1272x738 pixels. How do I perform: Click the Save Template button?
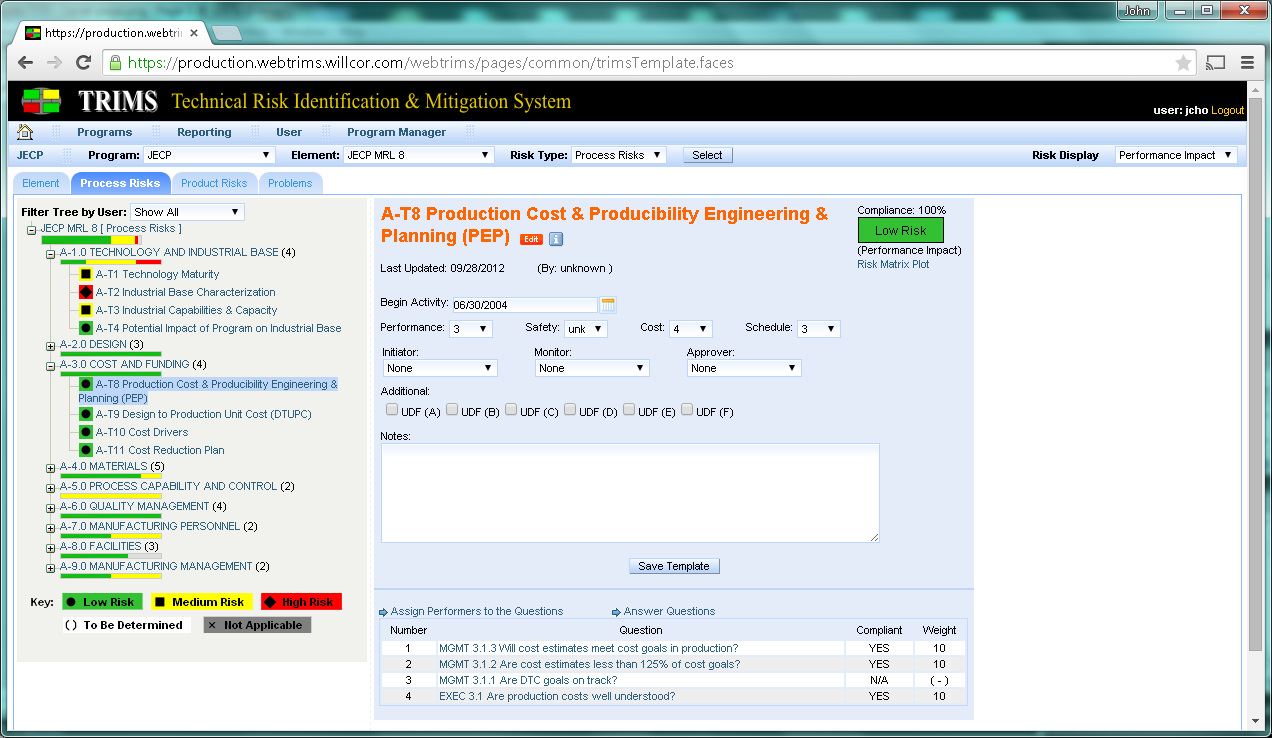tap(674, 566)
